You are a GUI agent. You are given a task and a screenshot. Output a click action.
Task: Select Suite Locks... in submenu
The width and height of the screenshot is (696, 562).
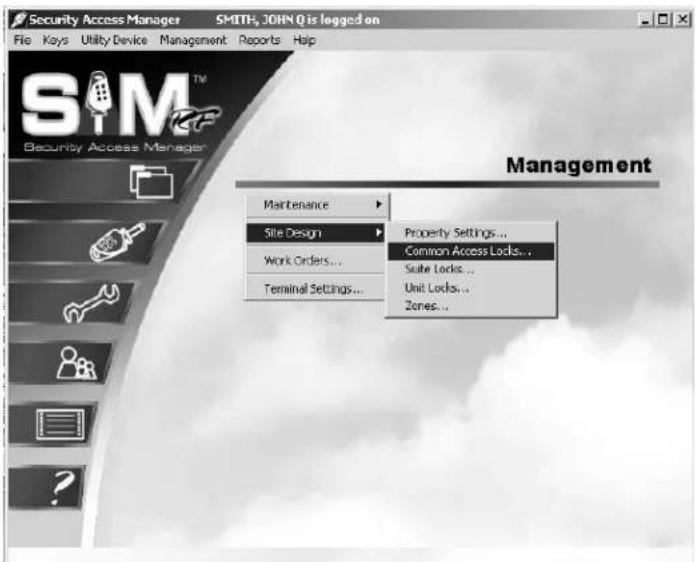471,269
